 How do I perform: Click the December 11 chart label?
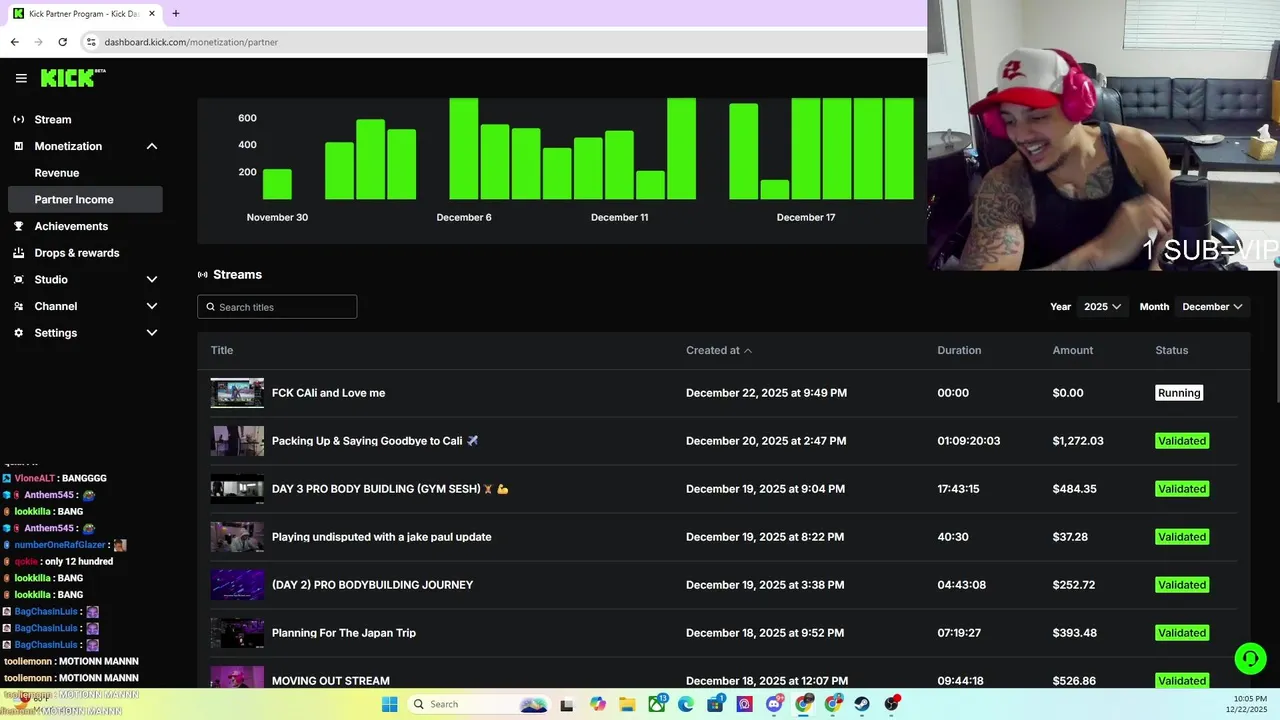click(620, 217)
